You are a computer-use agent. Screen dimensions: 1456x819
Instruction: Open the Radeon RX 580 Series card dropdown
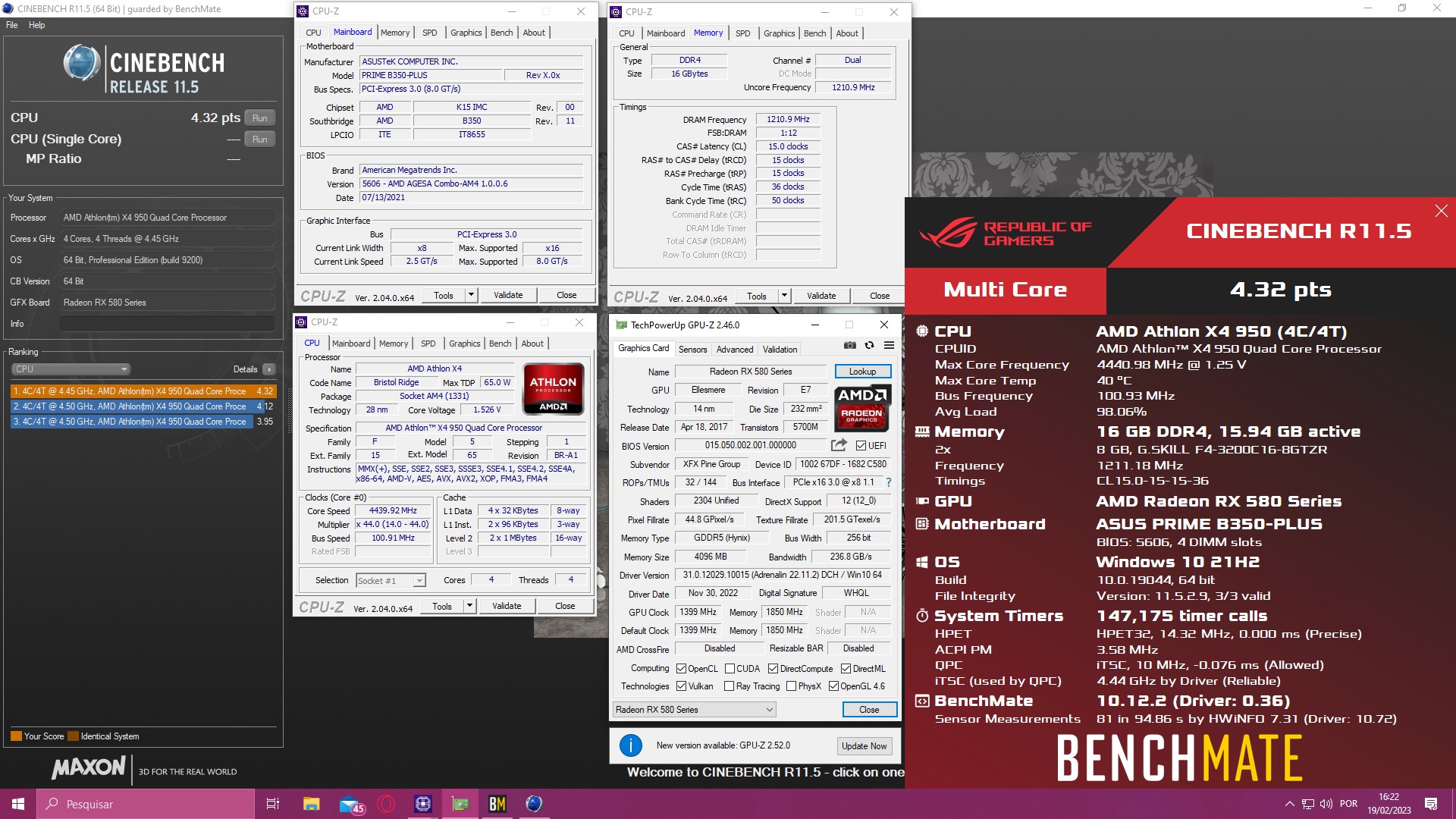pos(695,710)
